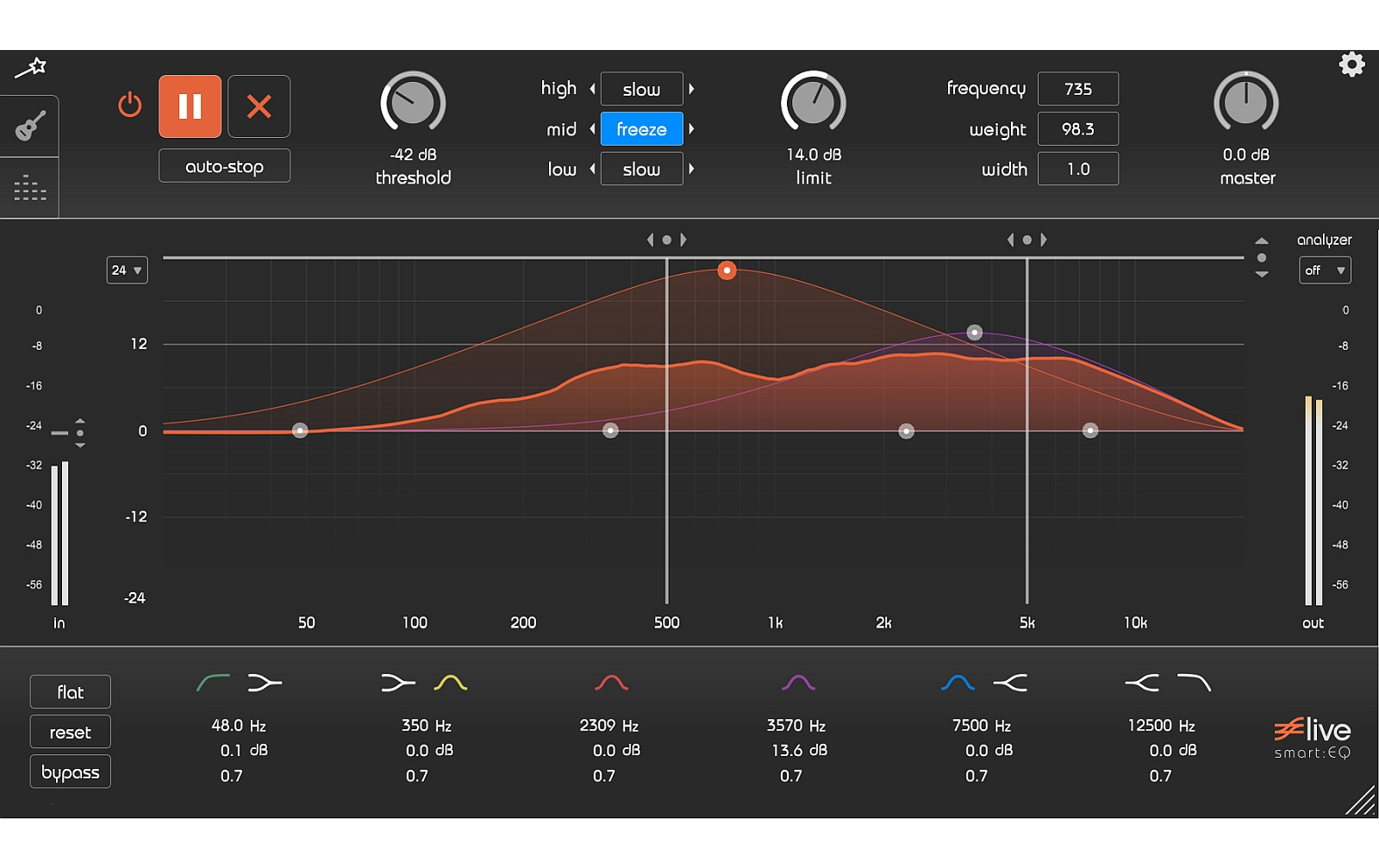The width and height of the screenshot is (1379, 868).
Task: Open the dotted grid states tab
Action: pos(30,188)
